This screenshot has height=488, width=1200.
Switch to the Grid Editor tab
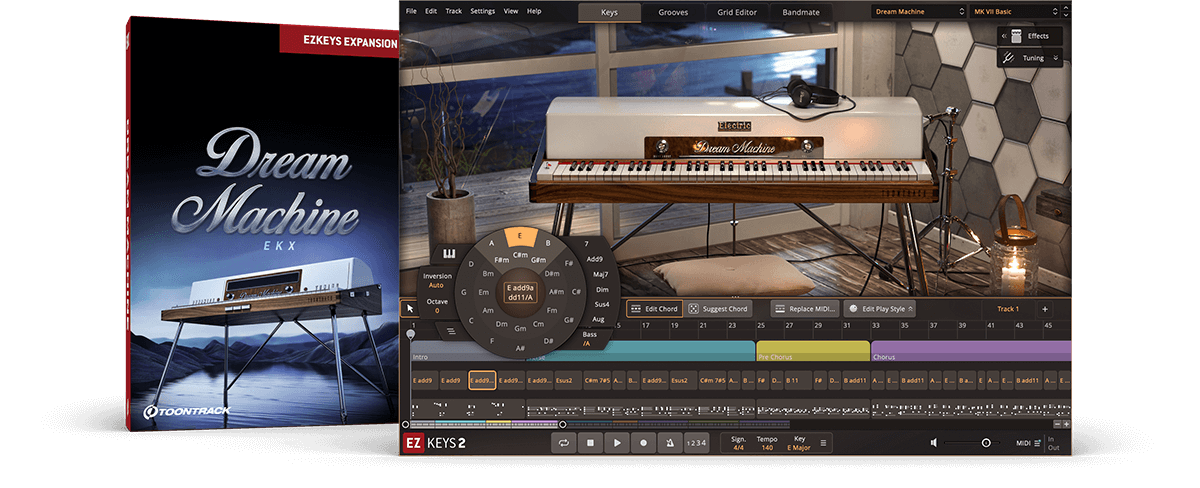(736, 13)
